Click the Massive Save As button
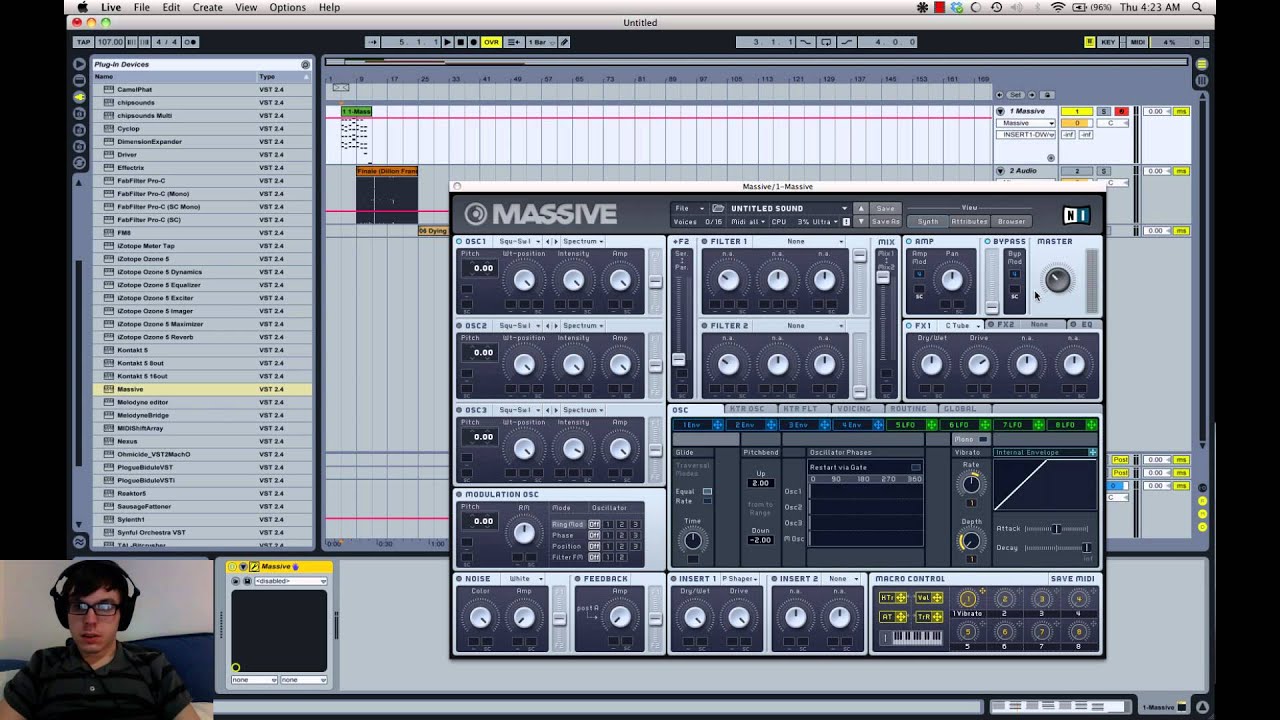 click(885, 221)
